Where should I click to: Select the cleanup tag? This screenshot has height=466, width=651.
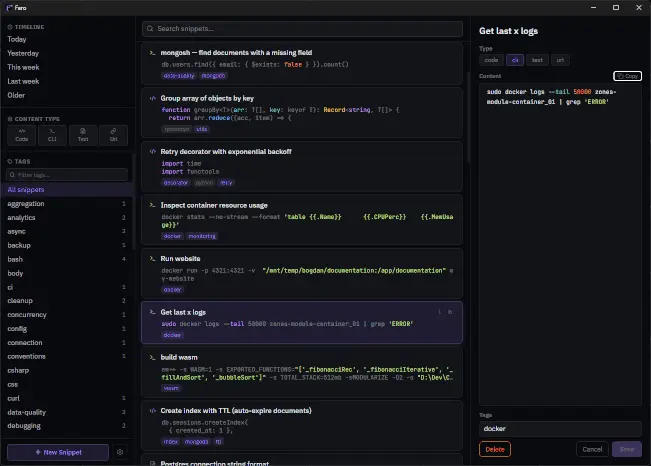pos(66,301)
